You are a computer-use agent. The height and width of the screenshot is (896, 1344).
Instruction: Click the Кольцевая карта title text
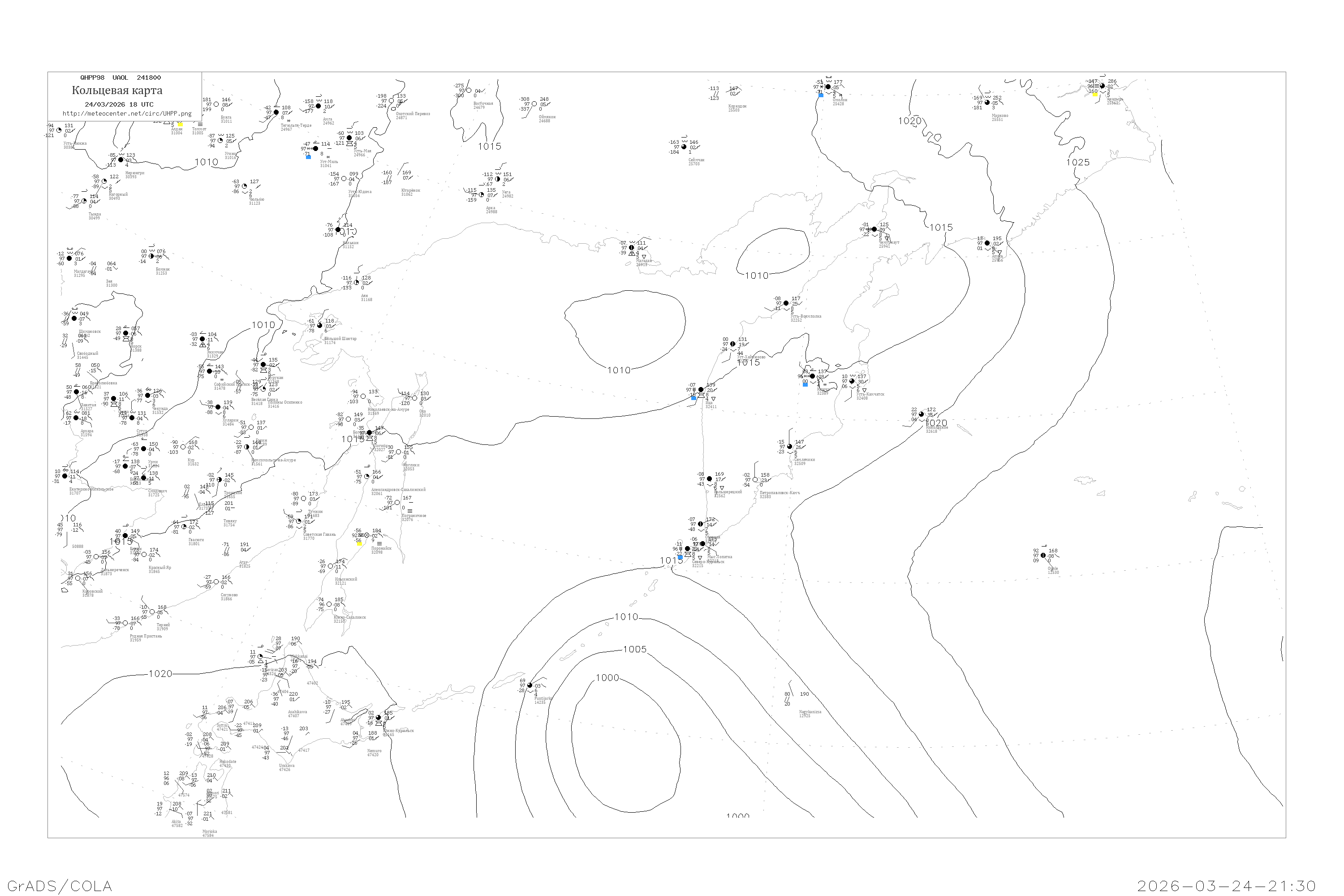(x=116, y=90)
